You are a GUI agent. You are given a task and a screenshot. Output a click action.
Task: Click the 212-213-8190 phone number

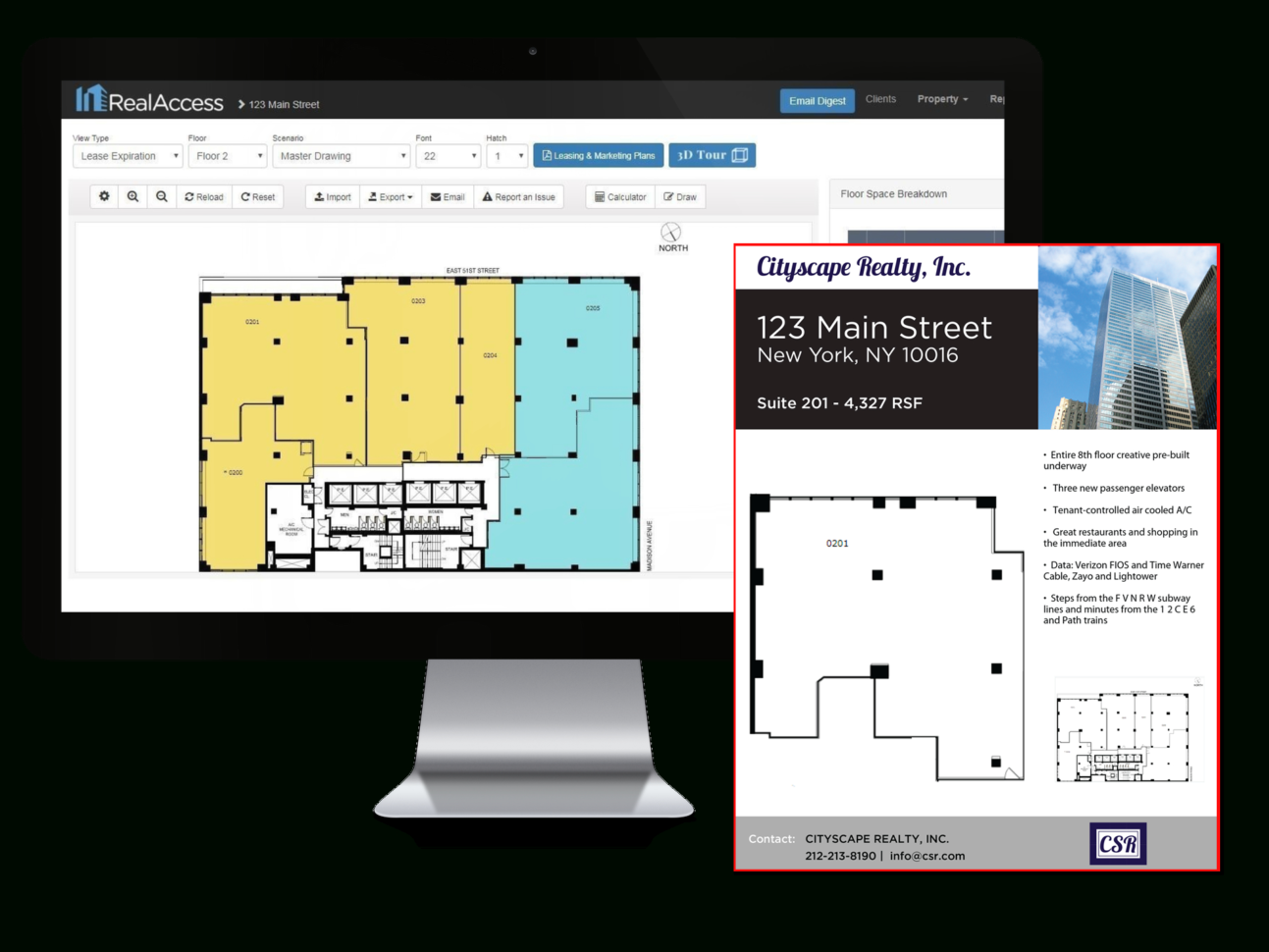click(840, 856)
